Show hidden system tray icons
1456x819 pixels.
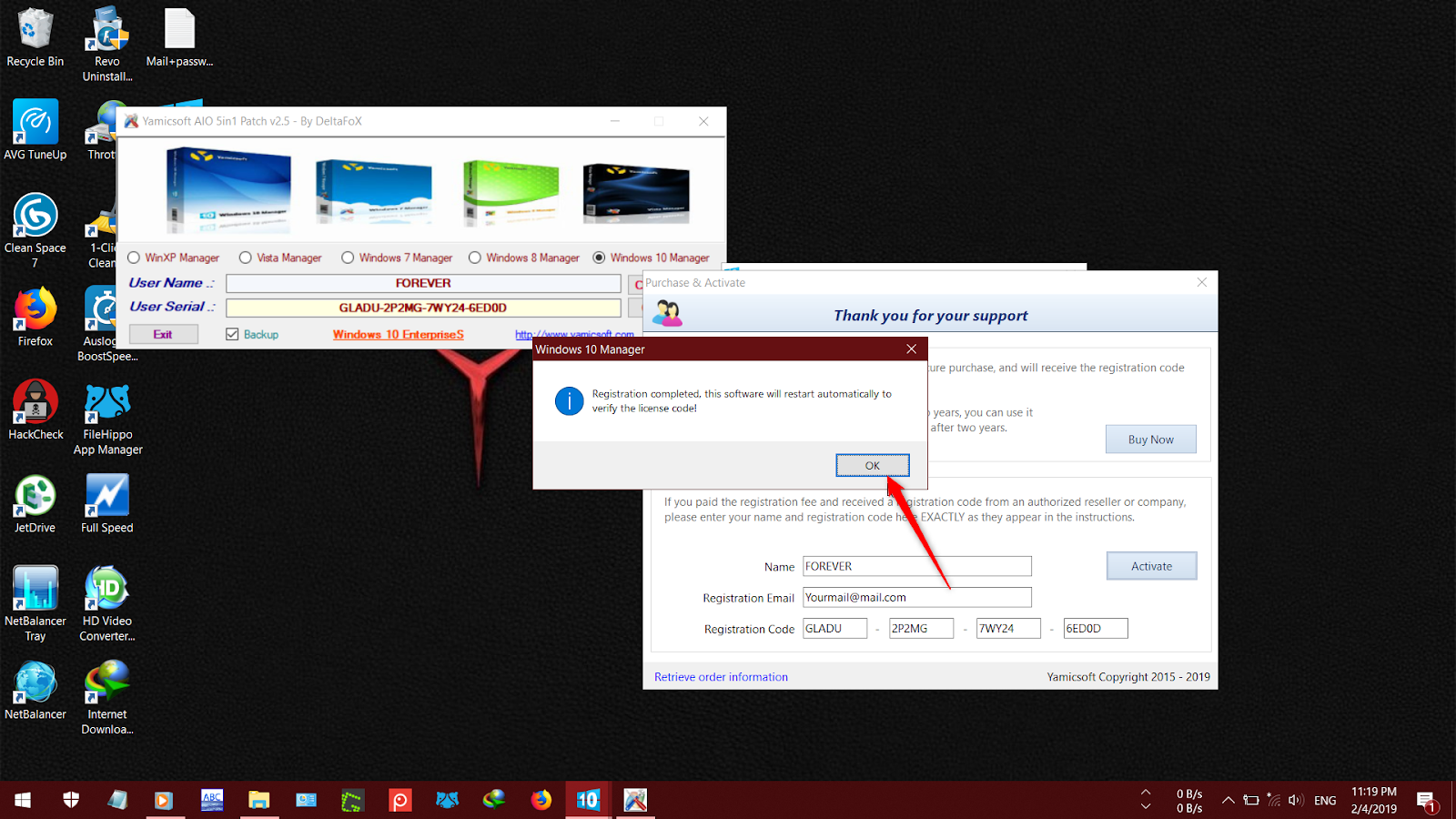click(1228, 800)
